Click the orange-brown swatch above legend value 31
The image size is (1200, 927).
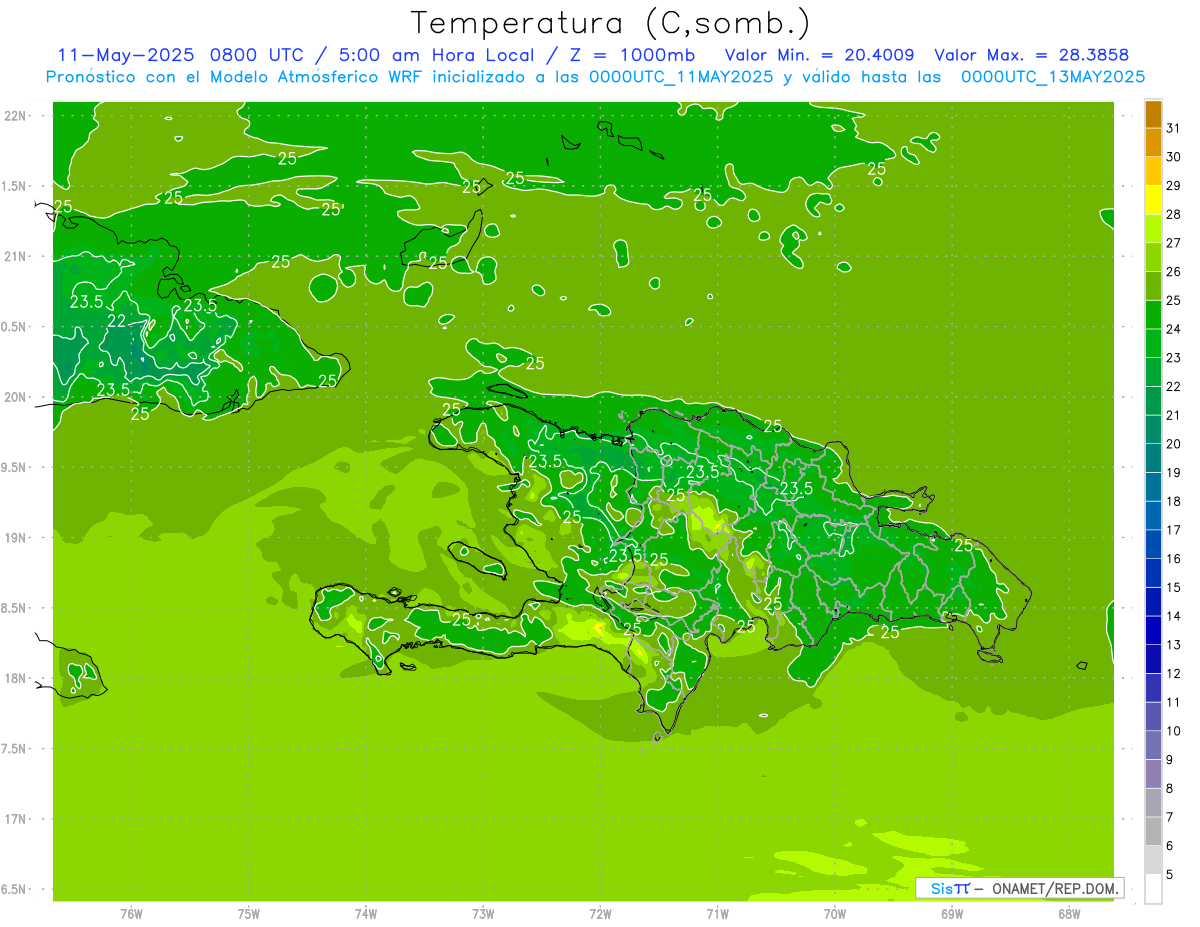pyautogui.click(x=1153, y=114)
